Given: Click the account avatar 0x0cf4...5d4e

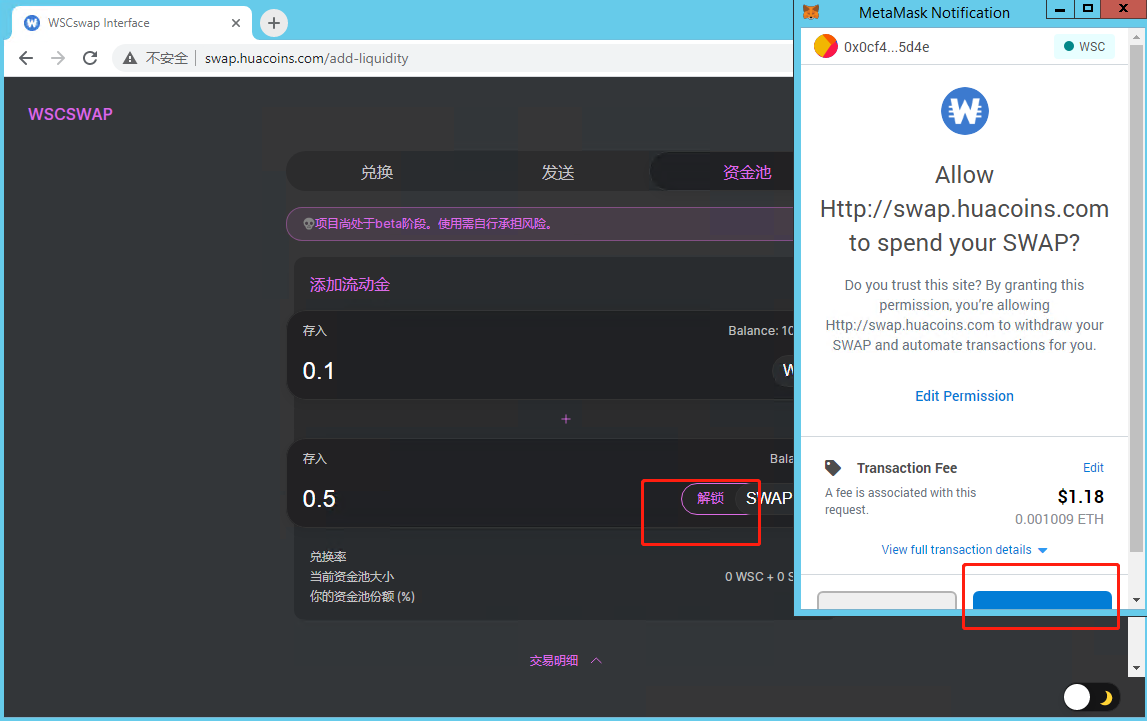Looking at the screenshot, I should [x=826, y=47].
